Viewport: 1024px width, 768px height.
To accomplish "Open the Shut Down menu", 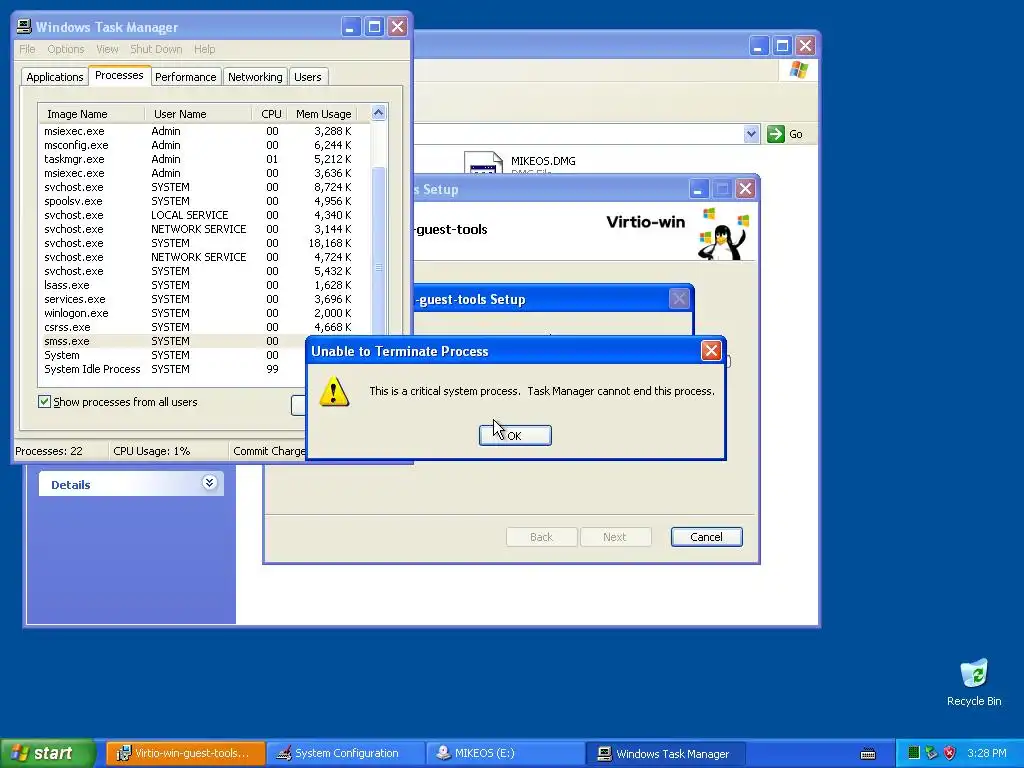I will 156,49.
